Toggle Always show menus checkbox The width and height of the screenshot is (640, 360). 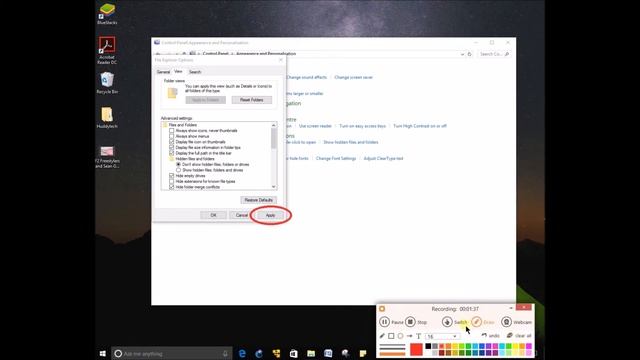tap(171, 136)
